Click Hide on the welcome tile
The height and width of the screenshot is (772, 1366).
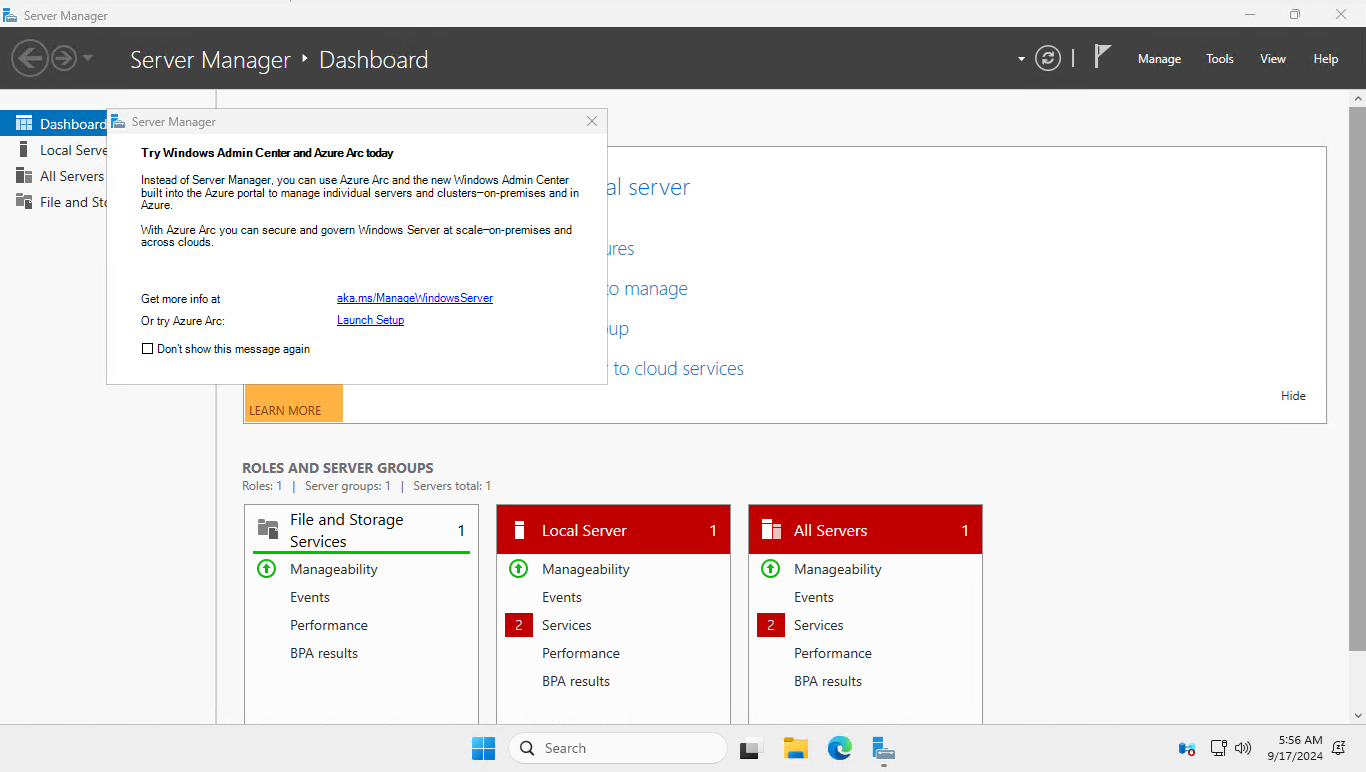click(1293, 396)
